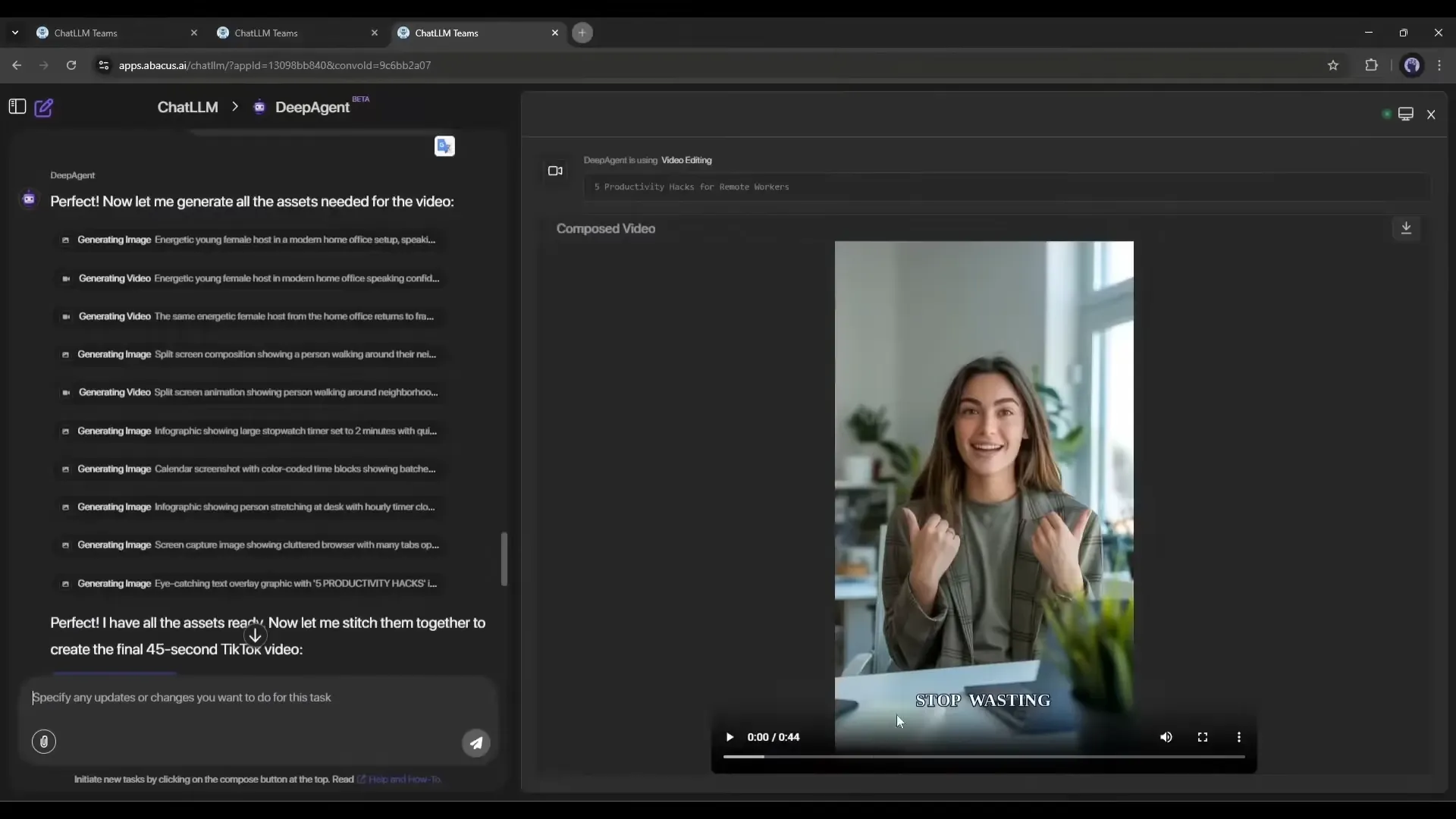
Task: Go forward in browser history
Action: click(x=44, y=65)
